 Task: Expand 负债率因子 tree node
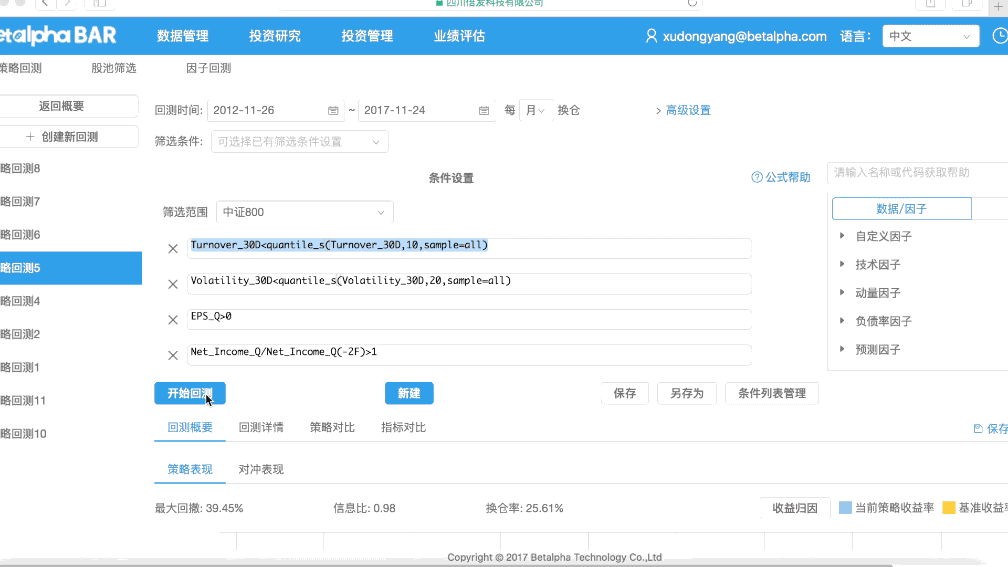(x=842, y=321)
